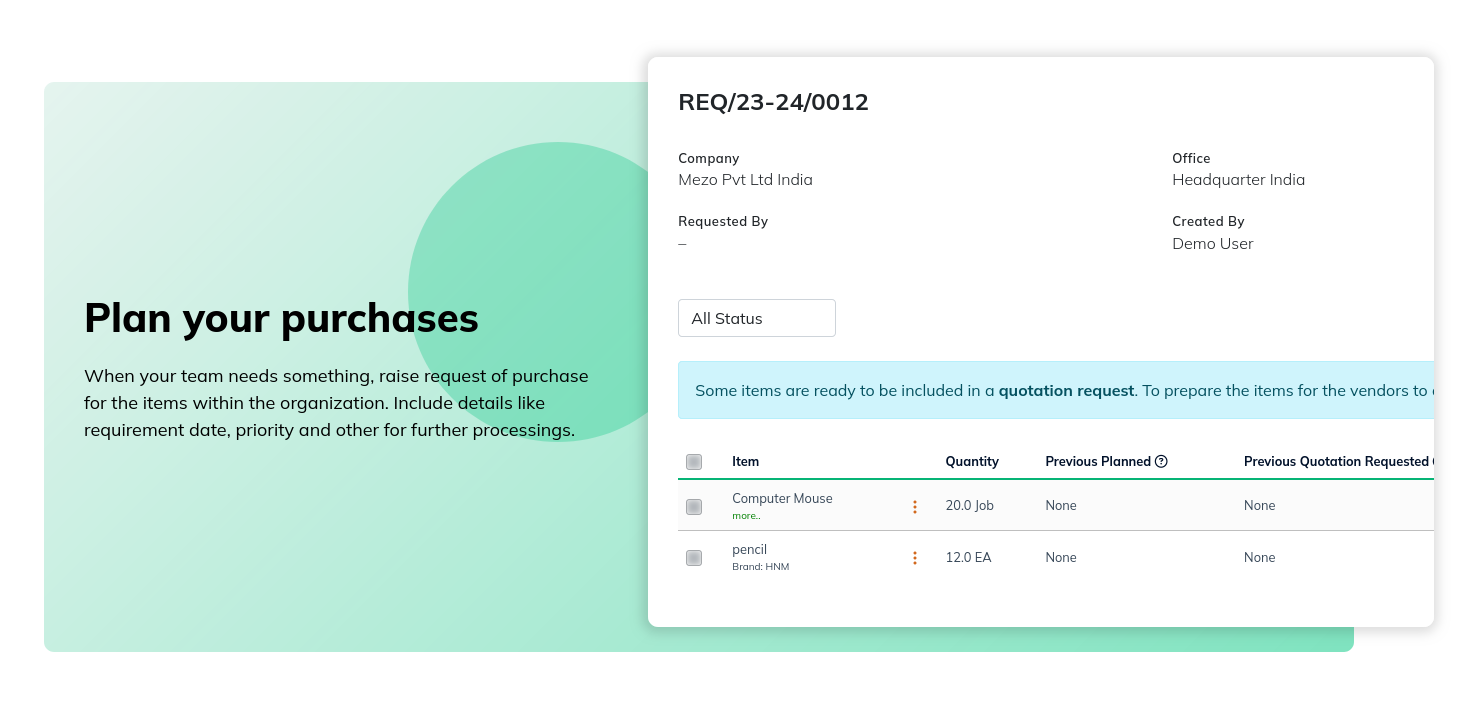Click the Previous Planned help icon
This screenshot has width=1477, height=702.
pyautogui.click(x=1161, y=462)
